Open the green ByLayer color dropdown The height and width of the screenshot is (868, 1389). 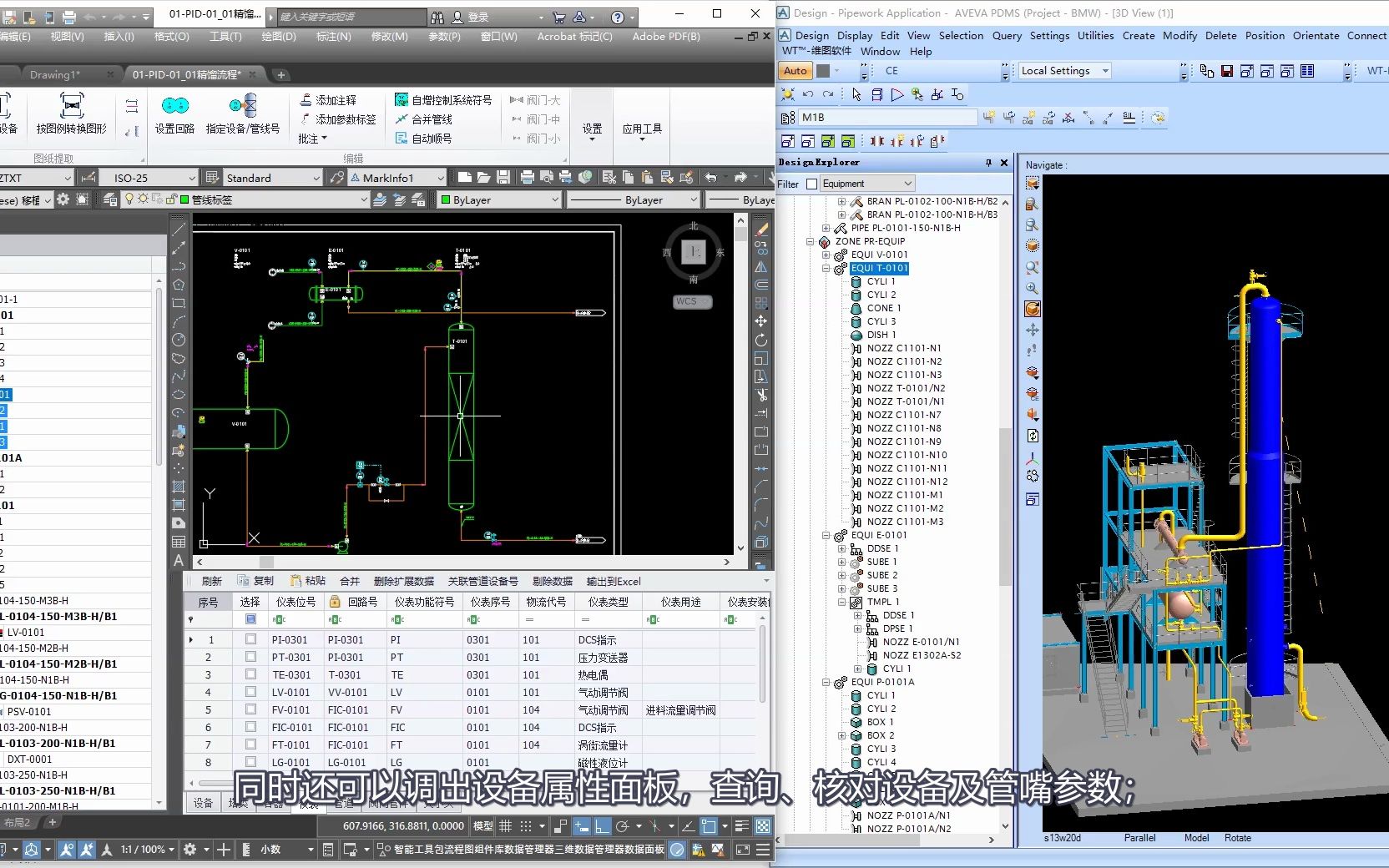555,199
